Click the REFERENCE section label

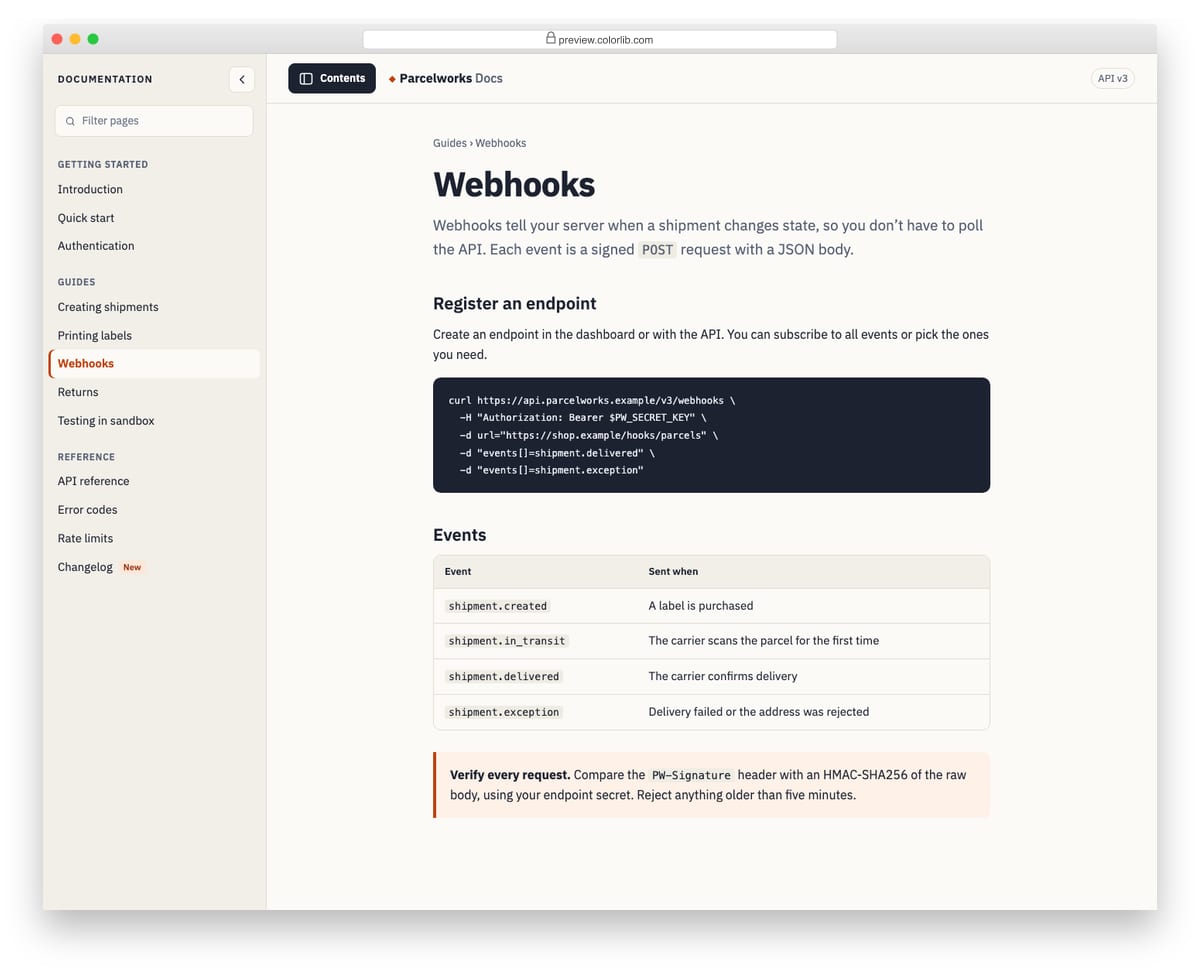86,457
